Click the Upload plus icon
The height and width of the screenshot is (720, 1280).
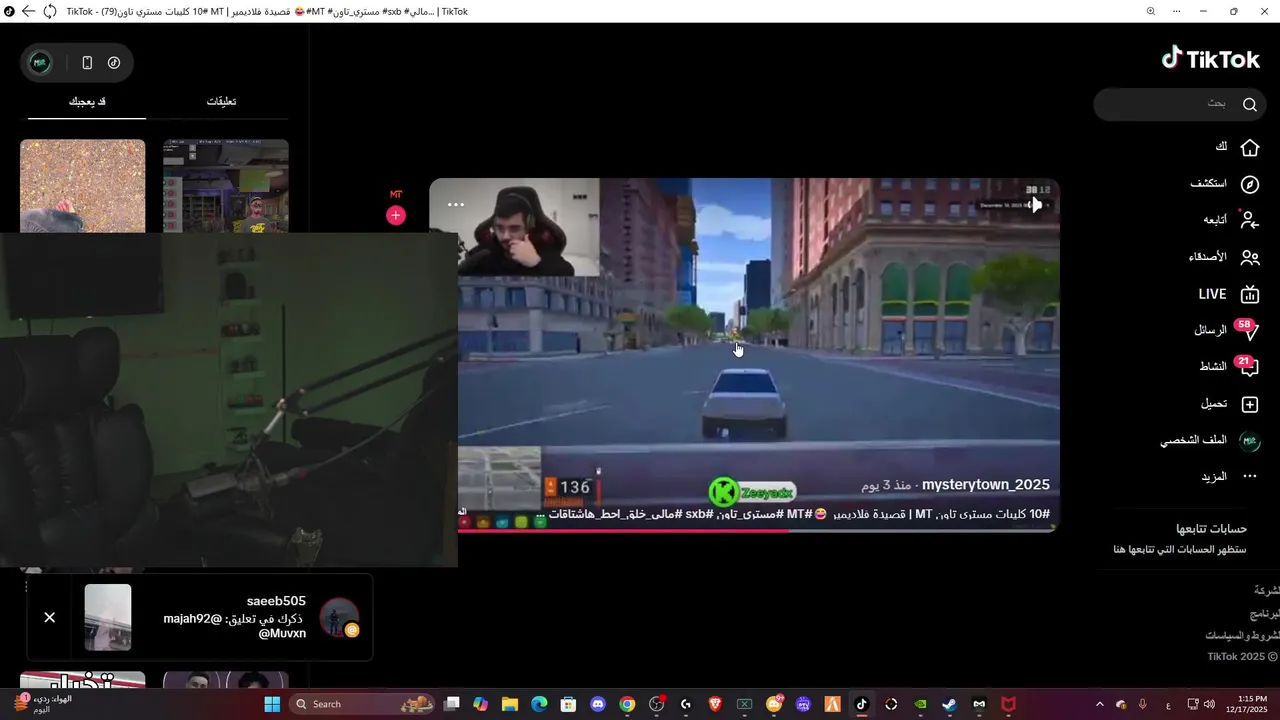click(x=1250, y=404)
